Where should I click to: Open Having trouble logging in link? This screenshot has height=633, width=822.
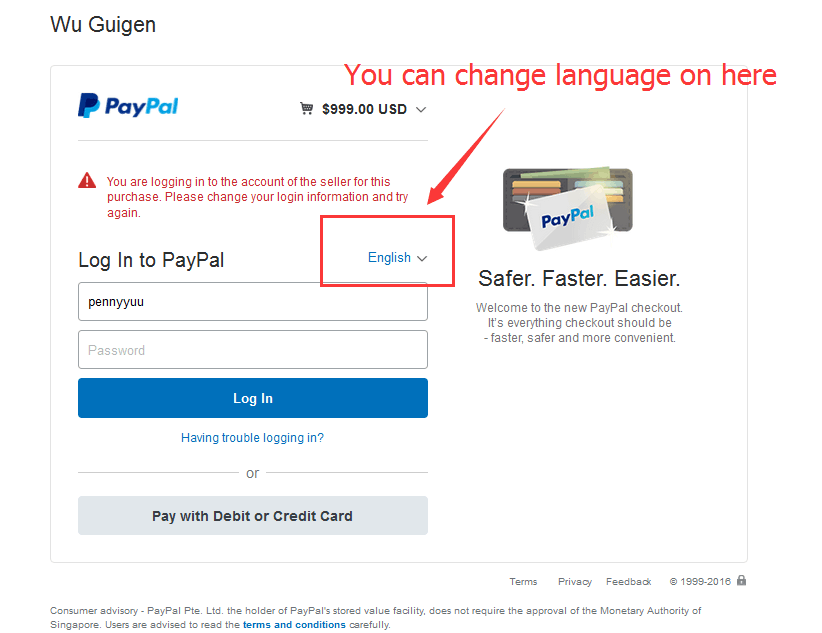(x=252, y=437)
